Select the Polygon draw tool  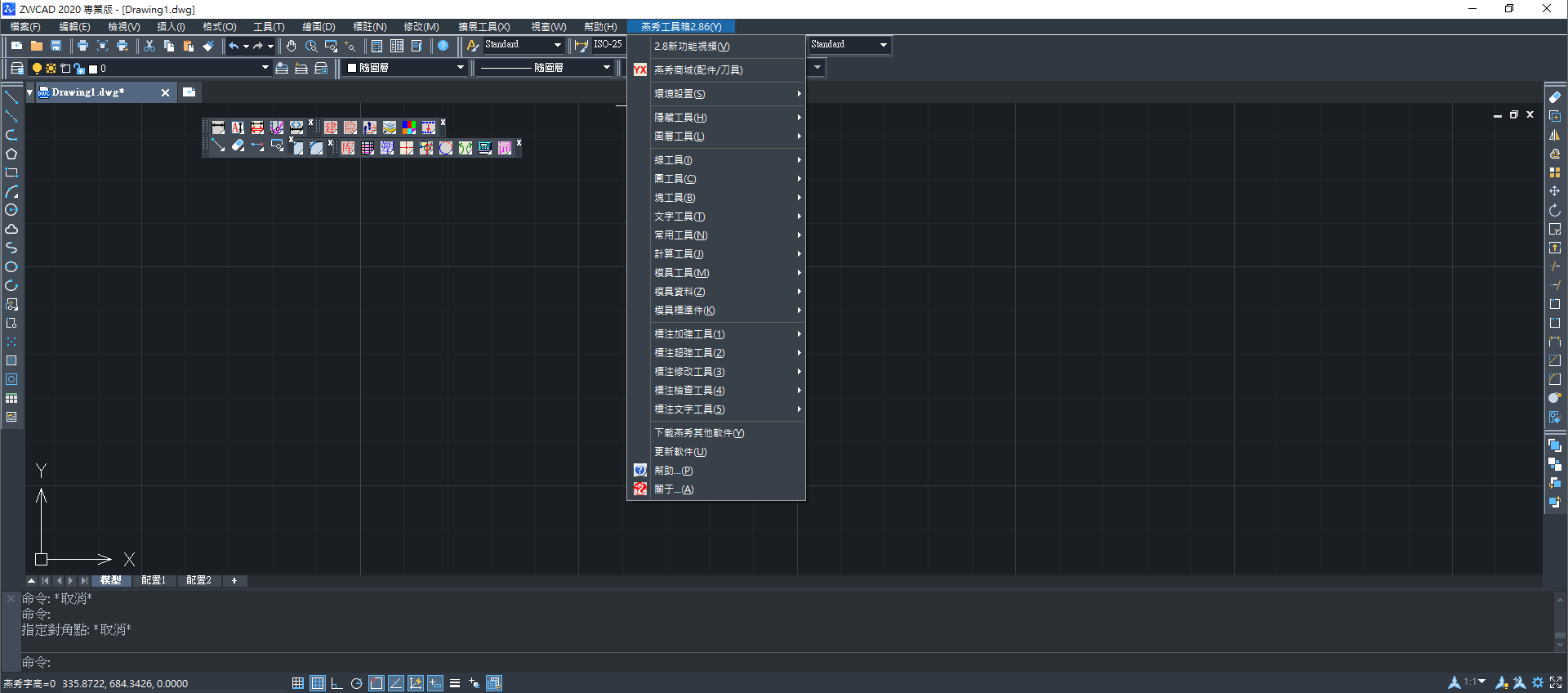(11, 154)
